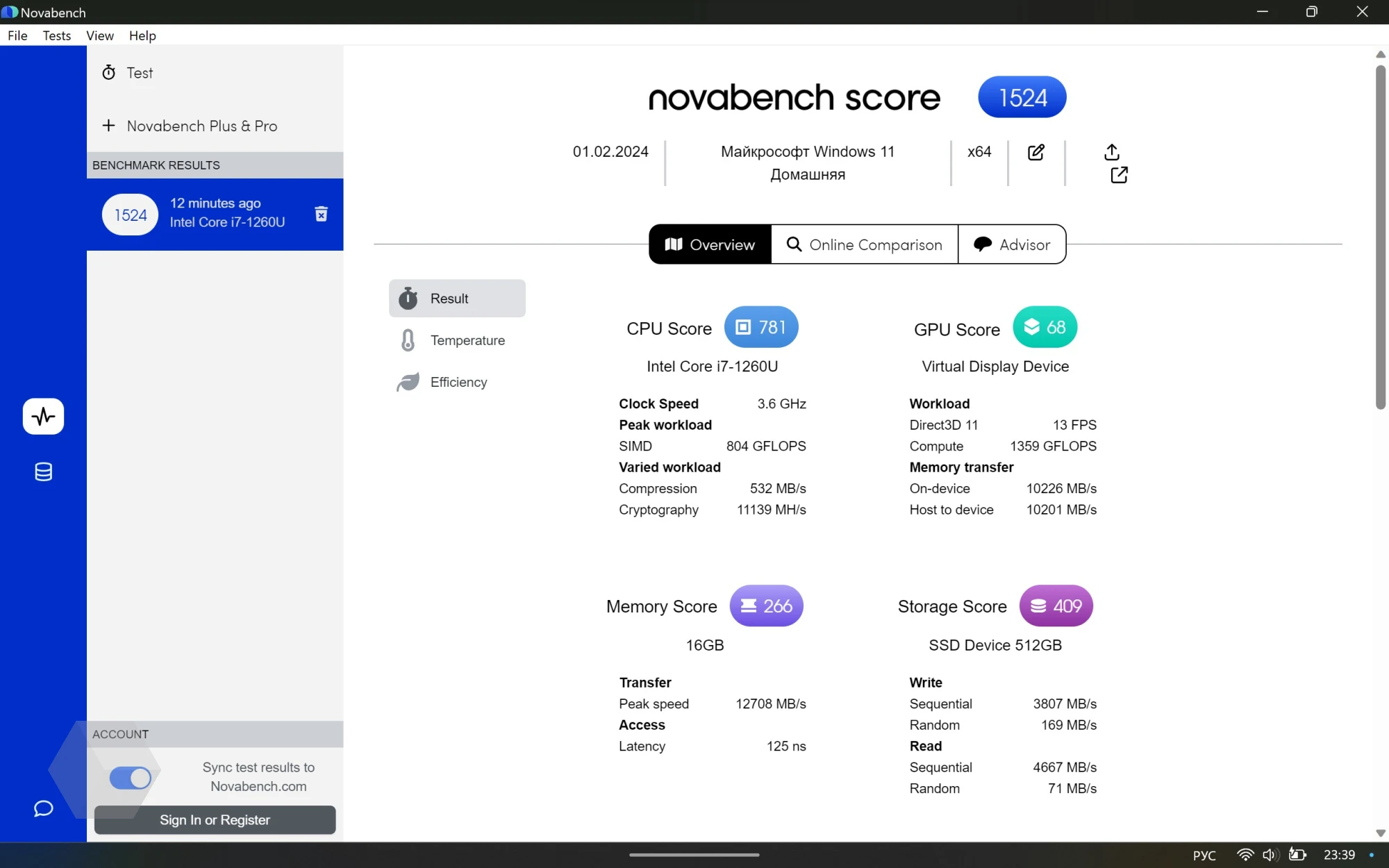1389x868 pixels.
Task: Click Sign In or Register button
Action: (215, 820)
